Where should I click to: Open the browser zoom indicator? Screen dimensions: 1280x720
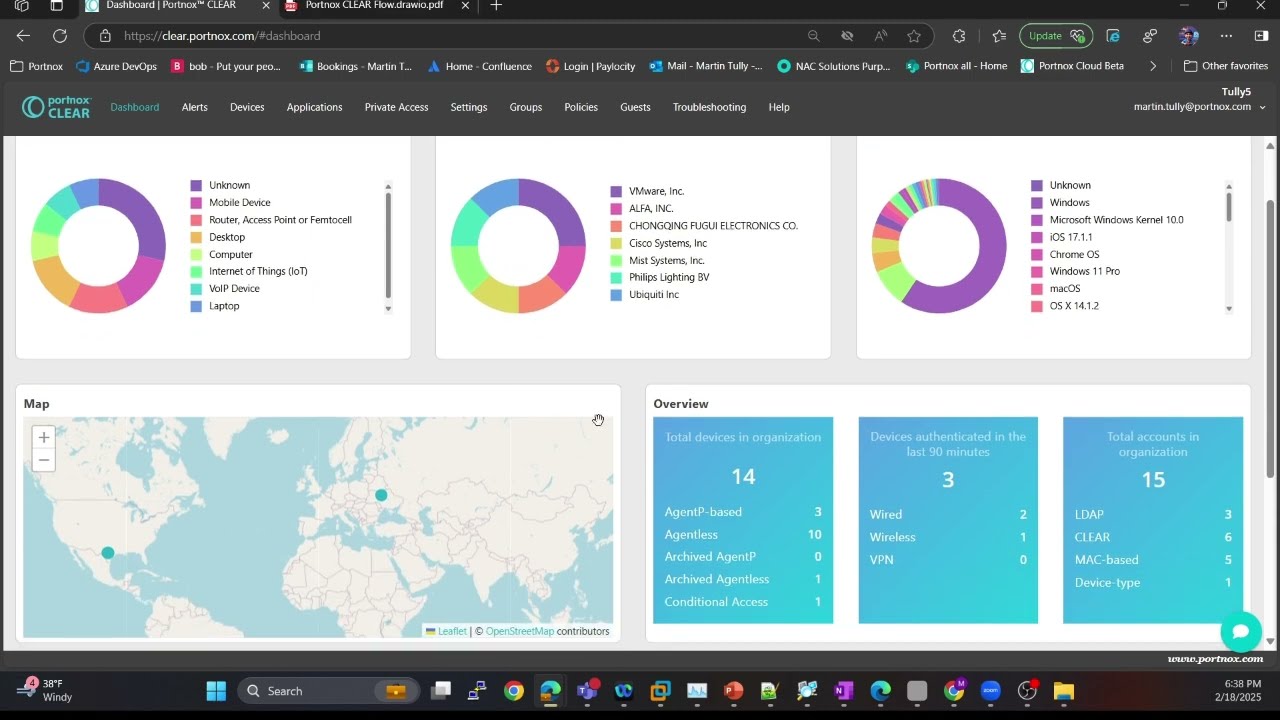click(814, 36)
